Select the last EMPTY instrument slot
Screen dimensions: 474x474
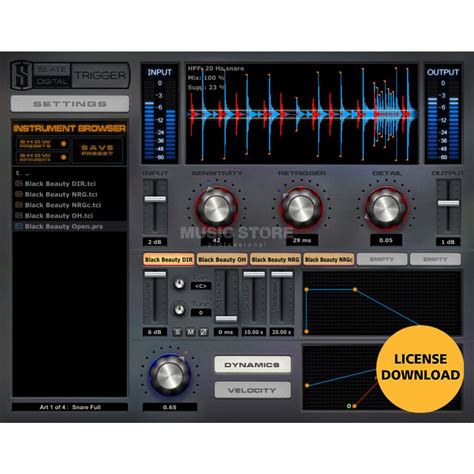pyautogui.click(x=435, y=259)
